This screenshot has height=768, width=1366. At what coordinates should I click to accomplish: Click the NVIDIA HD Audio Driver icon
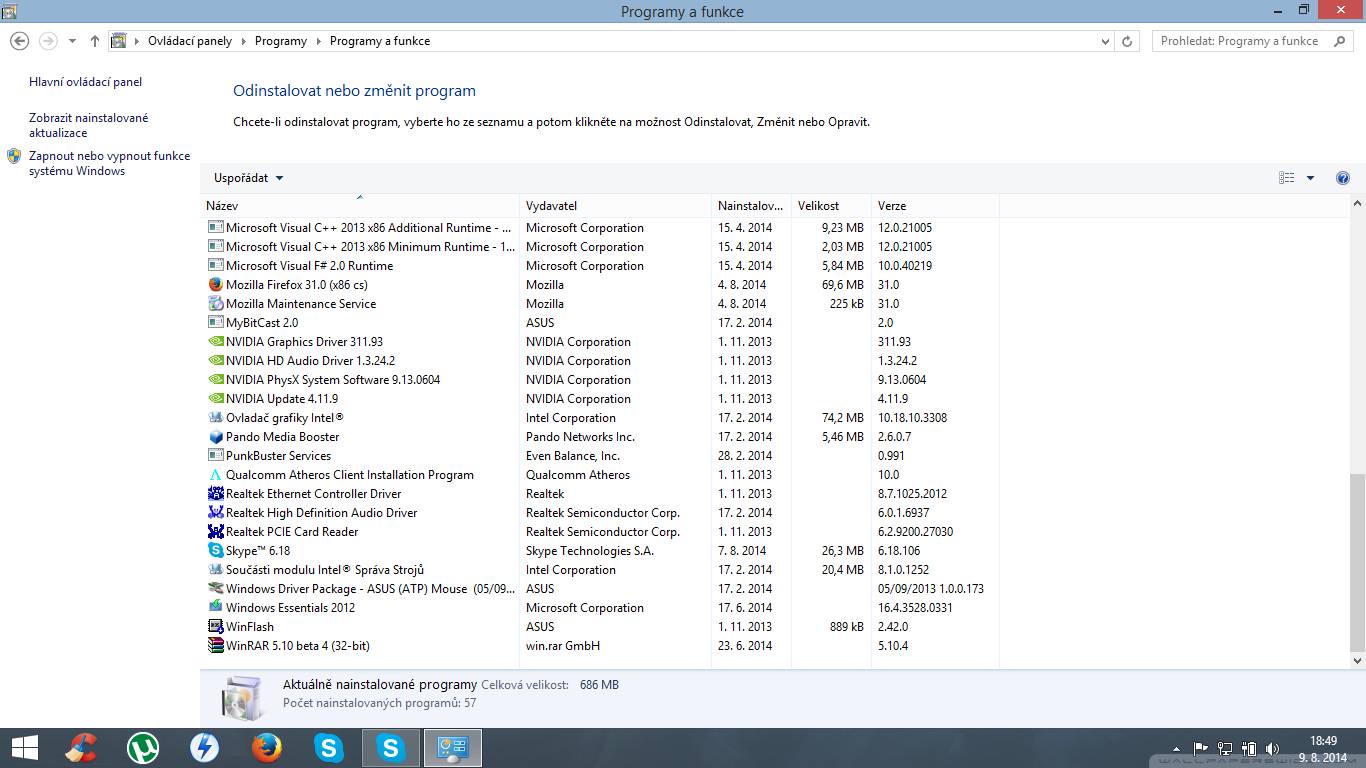(215, 361)
